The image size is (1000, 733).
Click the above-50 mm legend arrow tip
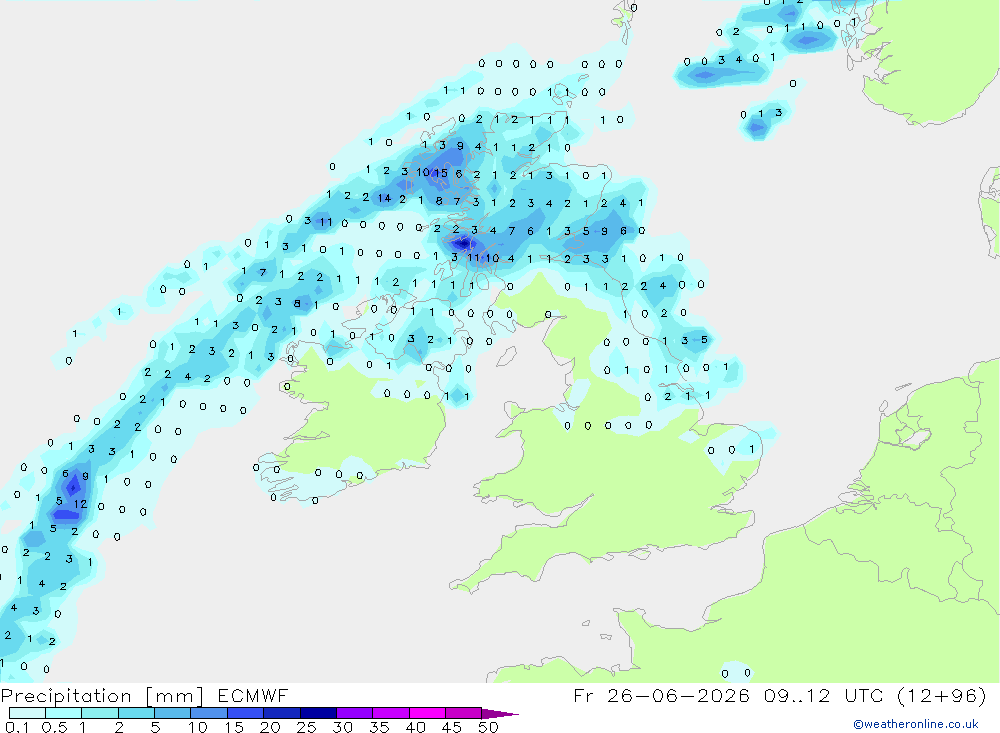[499, 713]
